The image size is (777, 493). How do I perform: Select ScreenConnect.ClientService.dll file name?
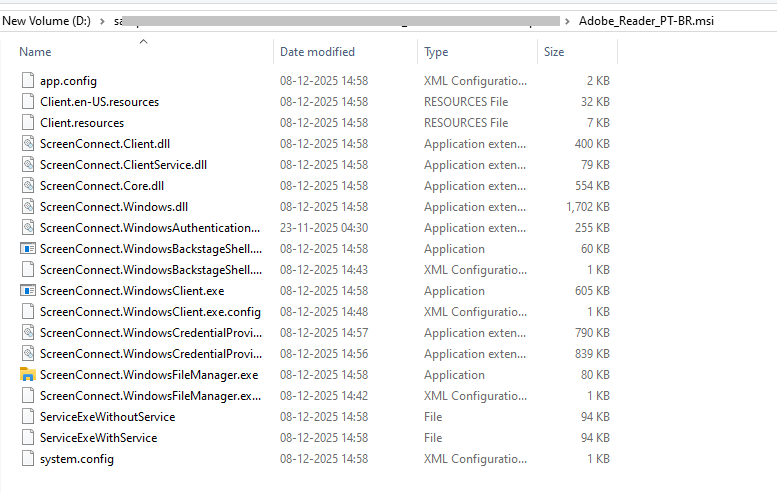click(123, 164)
